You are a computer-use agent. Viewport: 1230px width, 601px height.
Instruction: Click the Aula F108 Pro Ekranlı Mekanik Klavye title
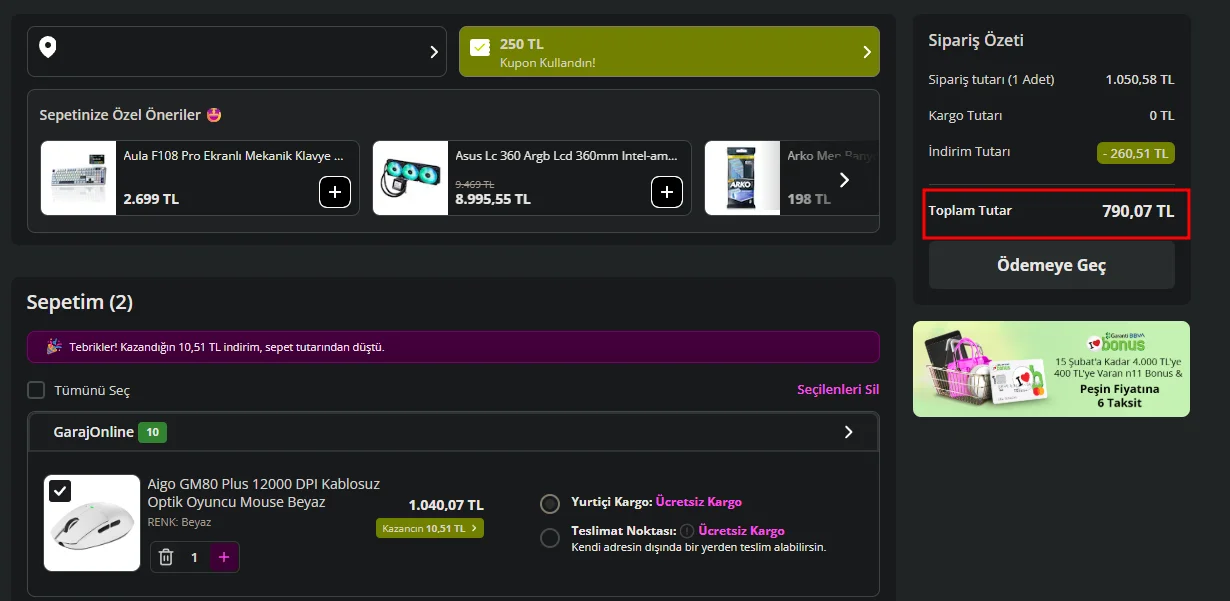[233, 156]
